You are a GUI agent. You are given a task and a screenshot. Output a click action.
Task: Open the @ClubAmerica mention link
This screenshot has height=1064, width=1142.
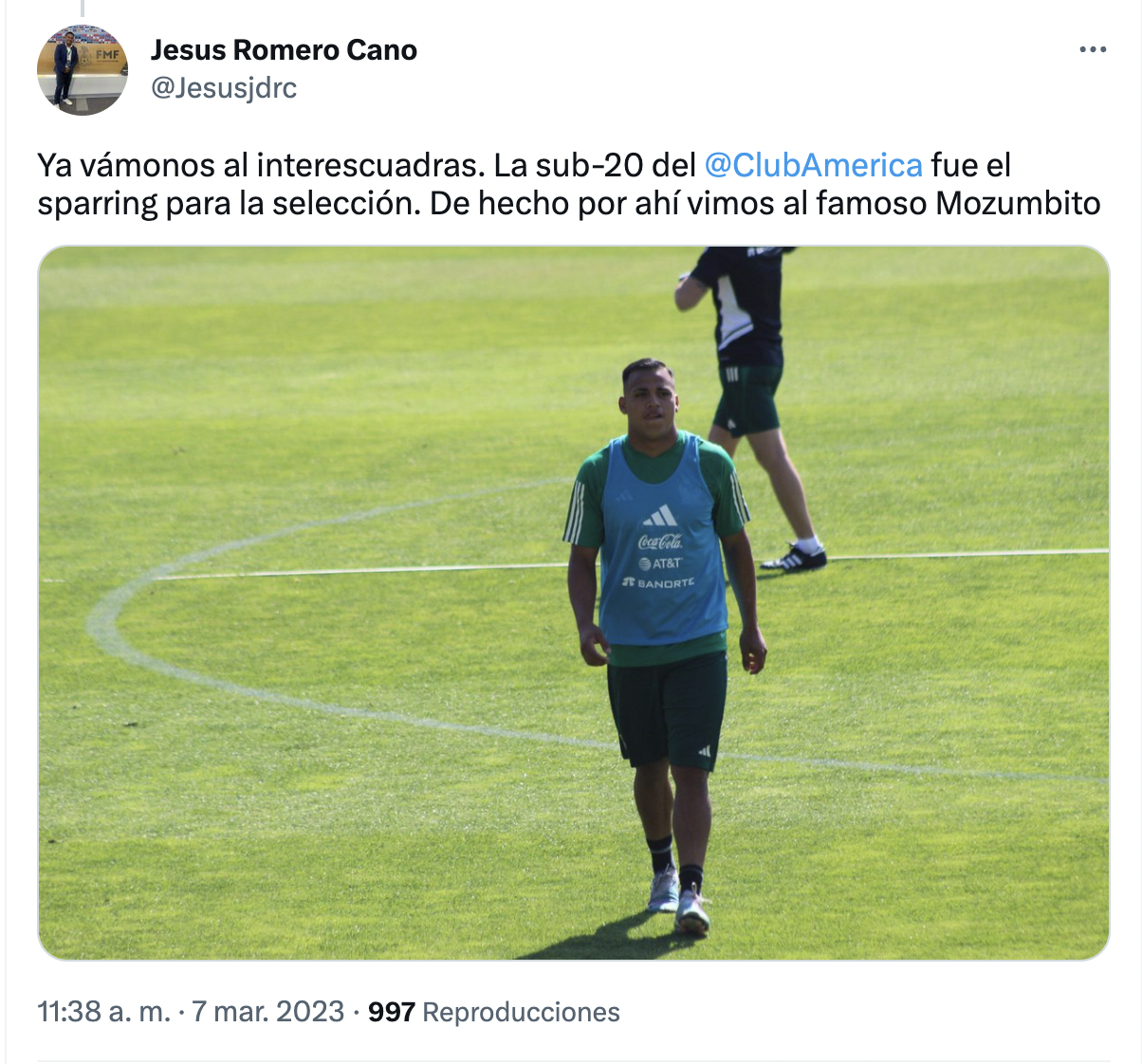814,165
